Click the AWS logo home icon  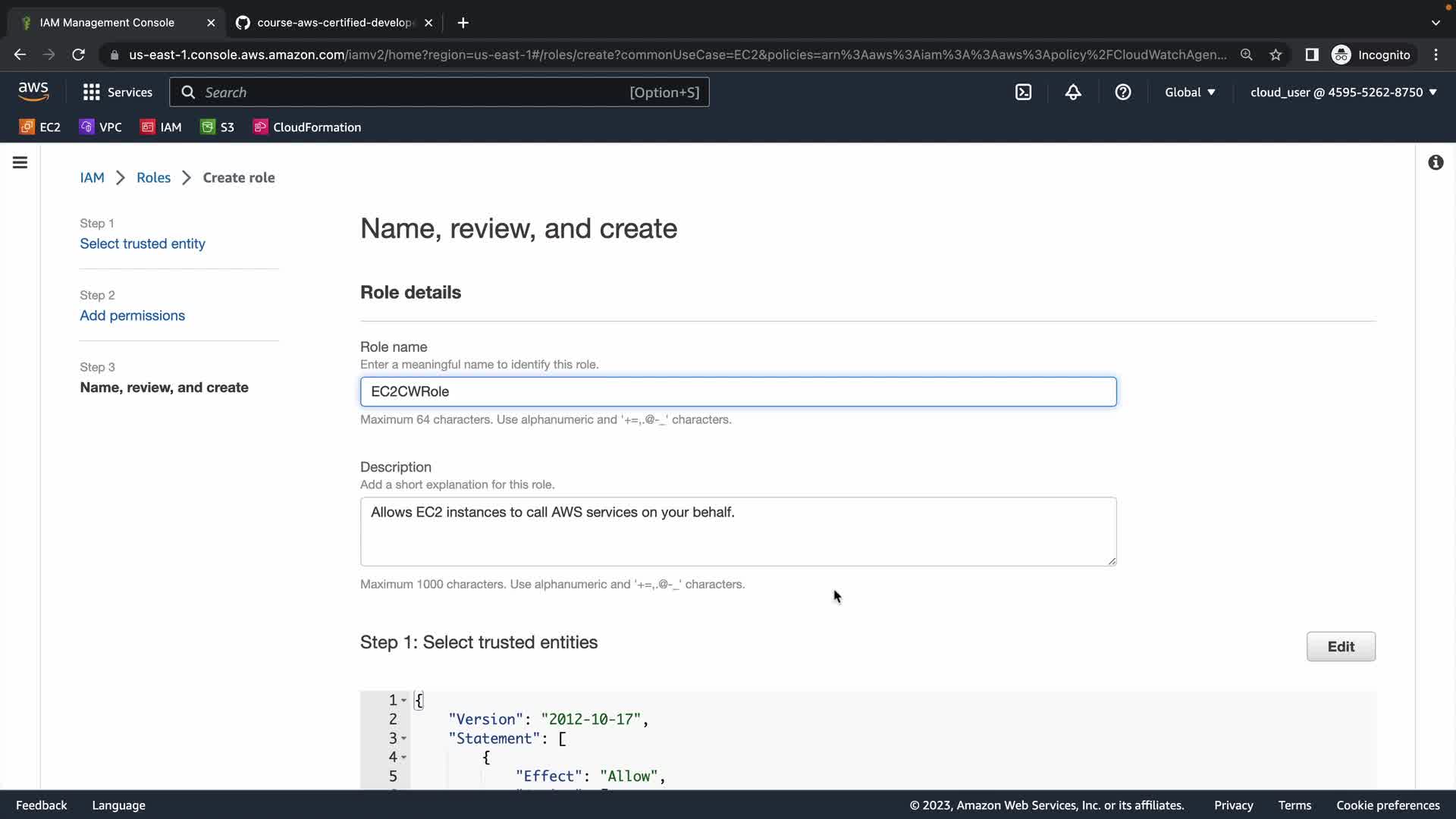[x=33, y=92]
